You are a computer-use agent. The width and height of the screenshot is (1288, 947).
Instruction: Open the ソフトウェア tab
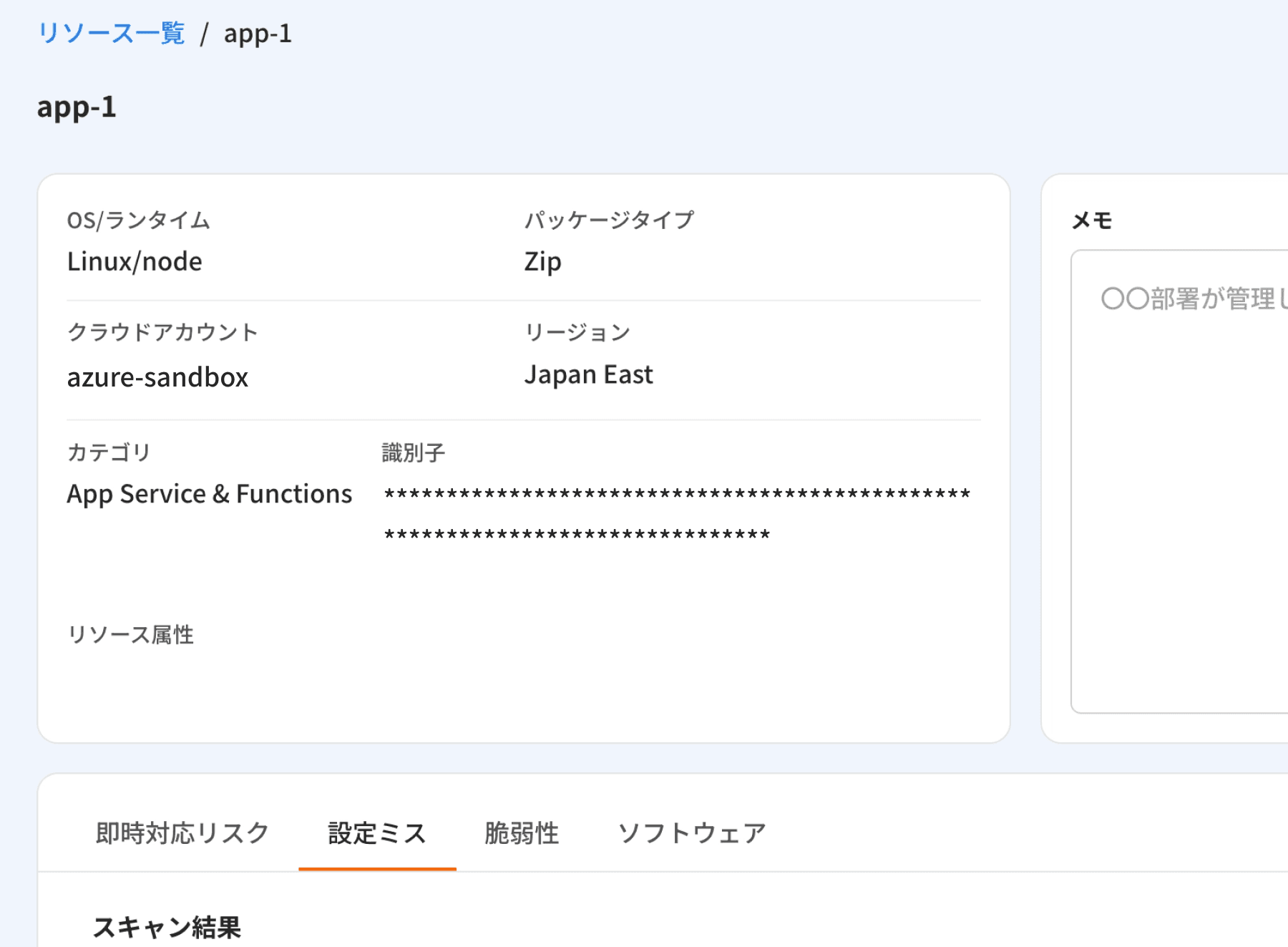[x=693, y=832]
